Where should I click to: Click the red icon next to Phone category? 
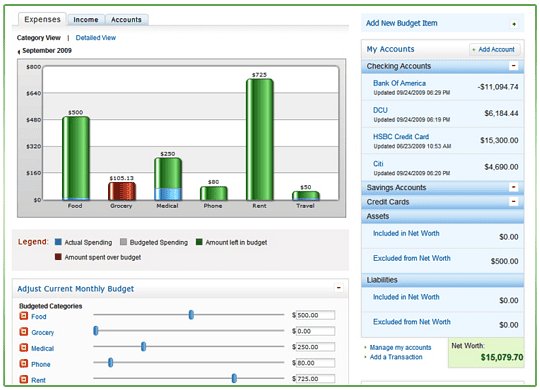pos(23,363)
